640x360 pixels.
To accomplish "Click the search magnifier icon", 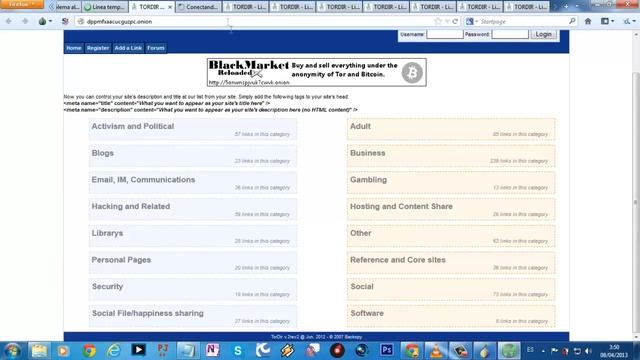I will pyautogui.click(x=572, y=21).
